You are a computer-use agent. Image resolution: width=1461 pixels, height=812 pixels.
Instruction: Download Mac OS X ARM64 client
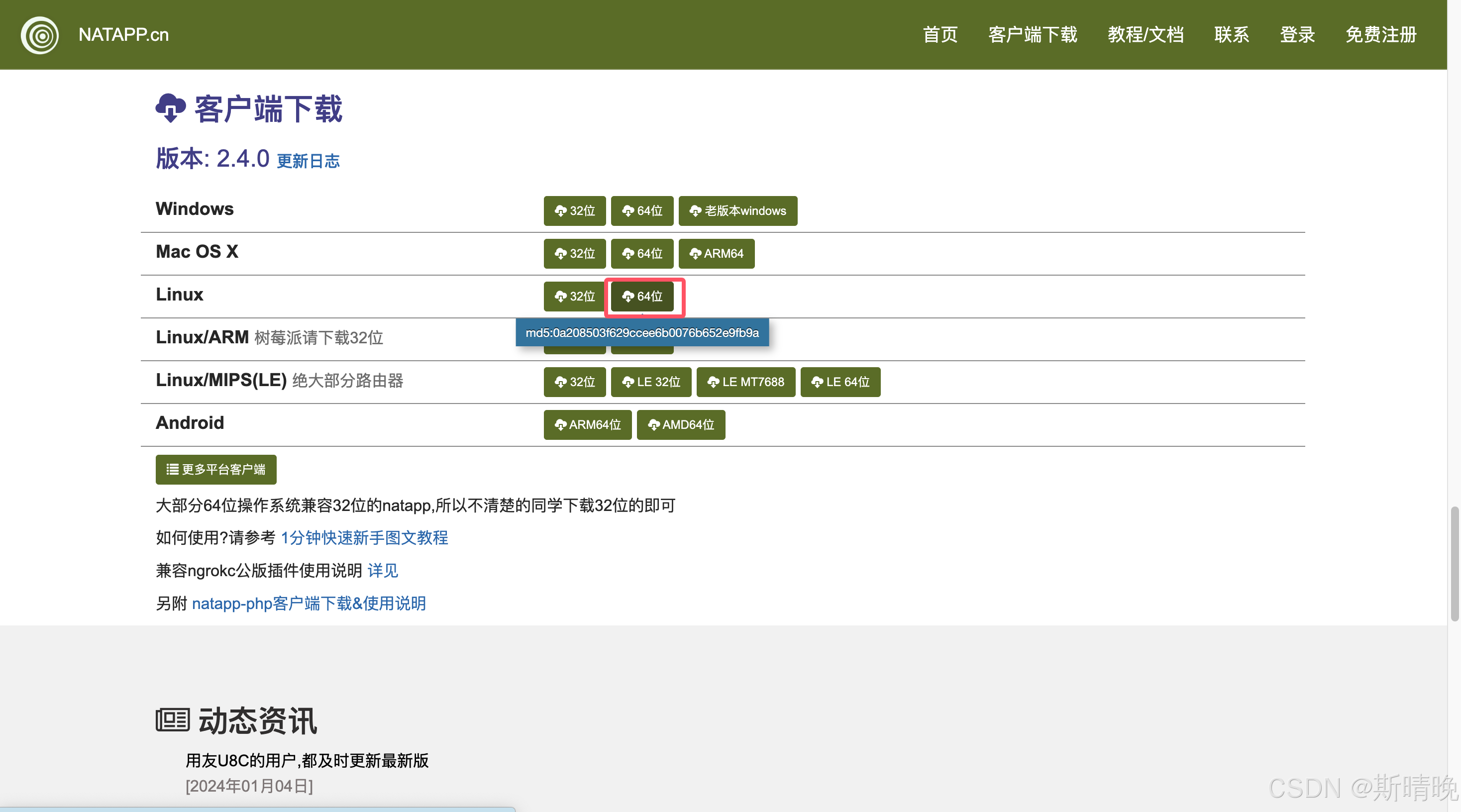[717, 253]
